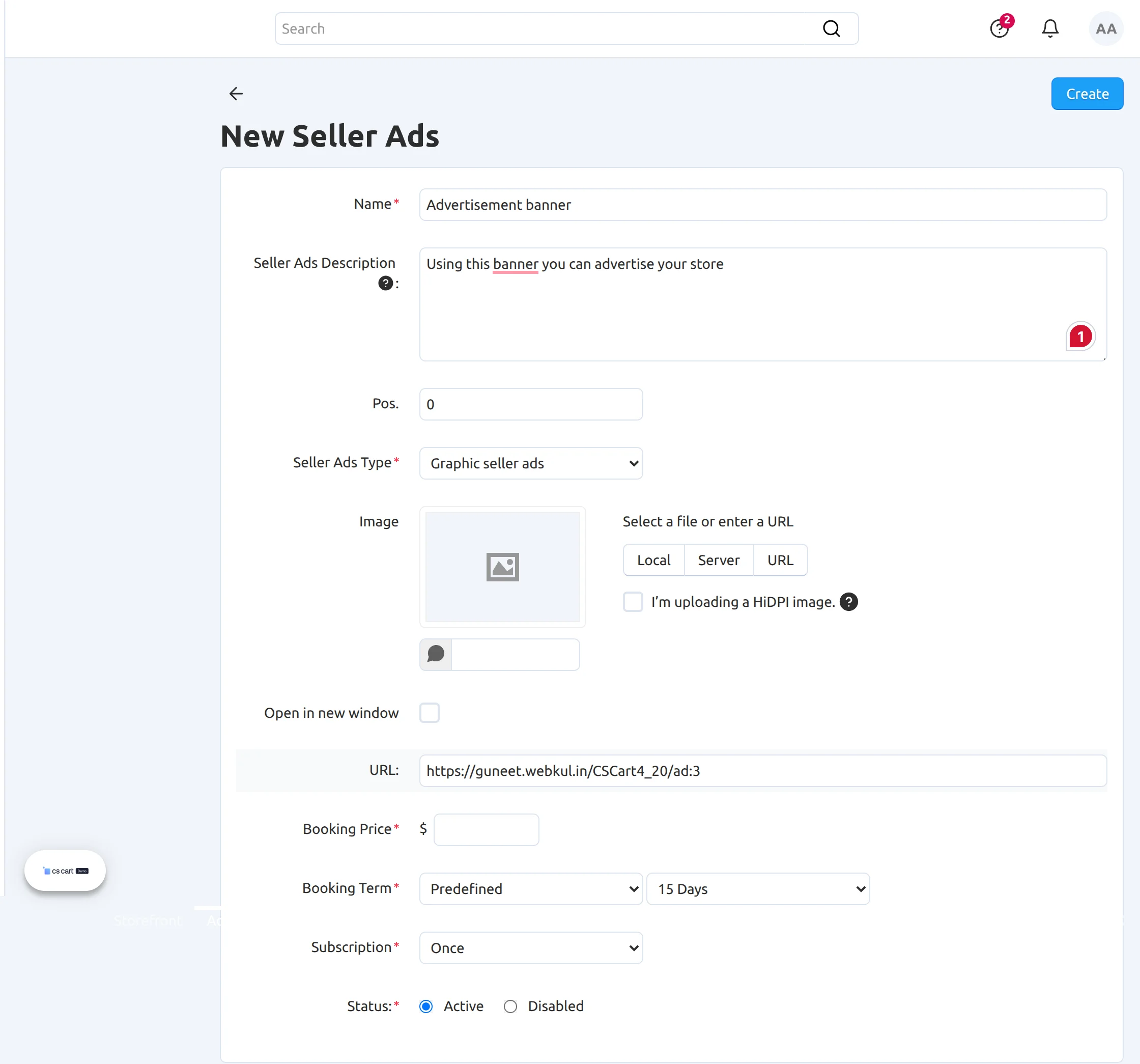Go back using the left arrow
This screenshot has width=1140, height=1064.
pyautogui.click(x=236, y=94)
